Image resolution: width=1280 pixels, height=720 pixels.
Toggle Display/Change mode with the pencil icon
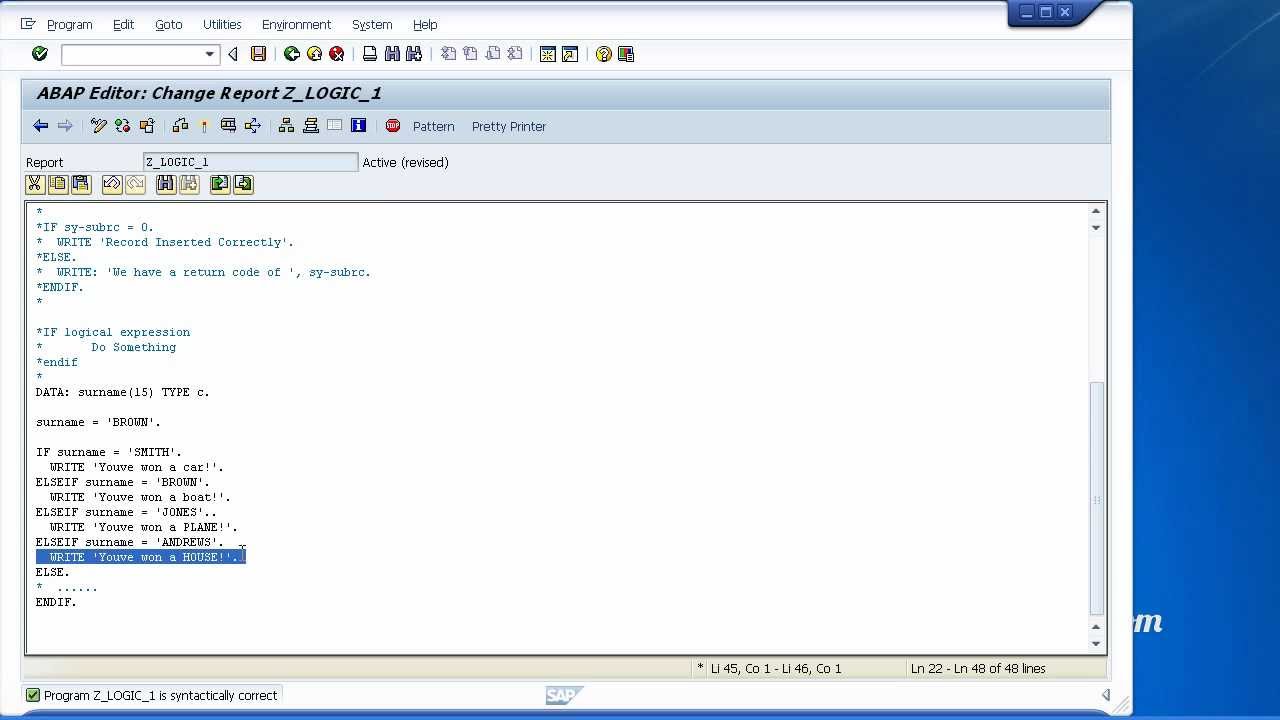pos(99,126)
